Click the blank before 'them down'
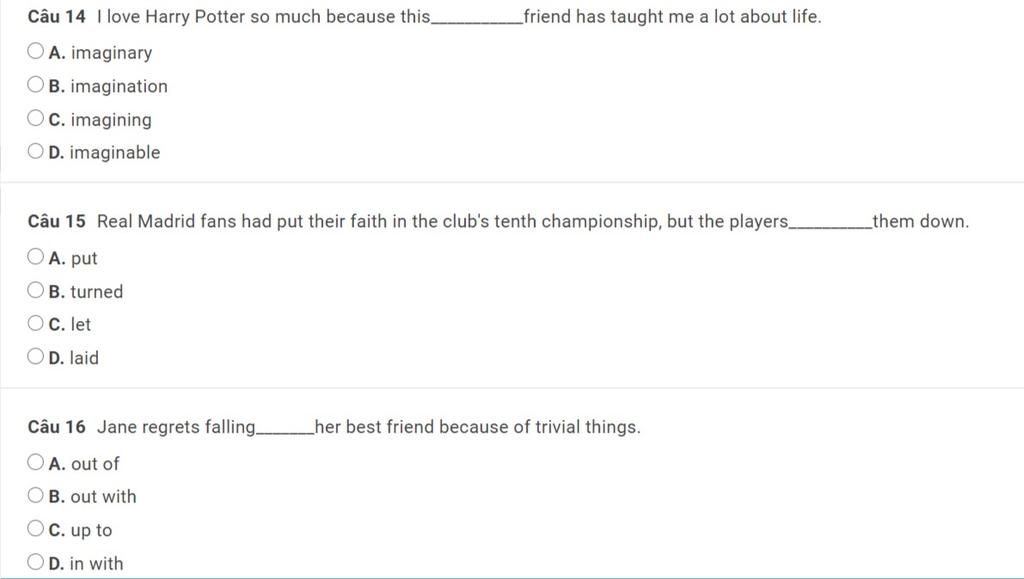 (831, 223)
